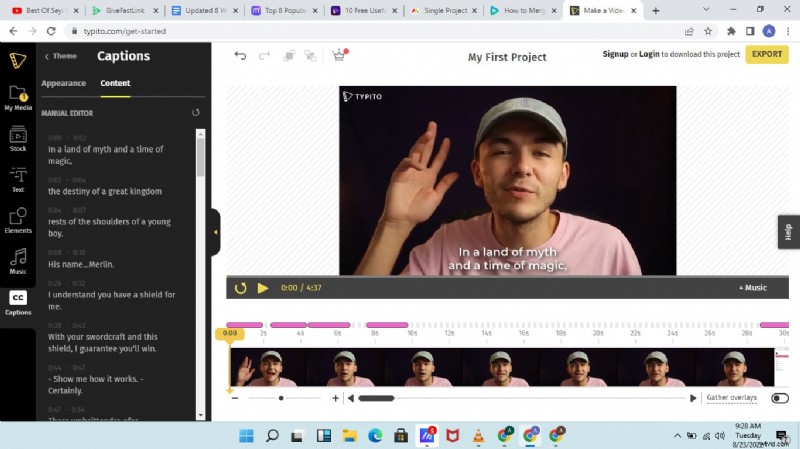
Task: Click the yellow EXPORT button
Action: (766, 54)
